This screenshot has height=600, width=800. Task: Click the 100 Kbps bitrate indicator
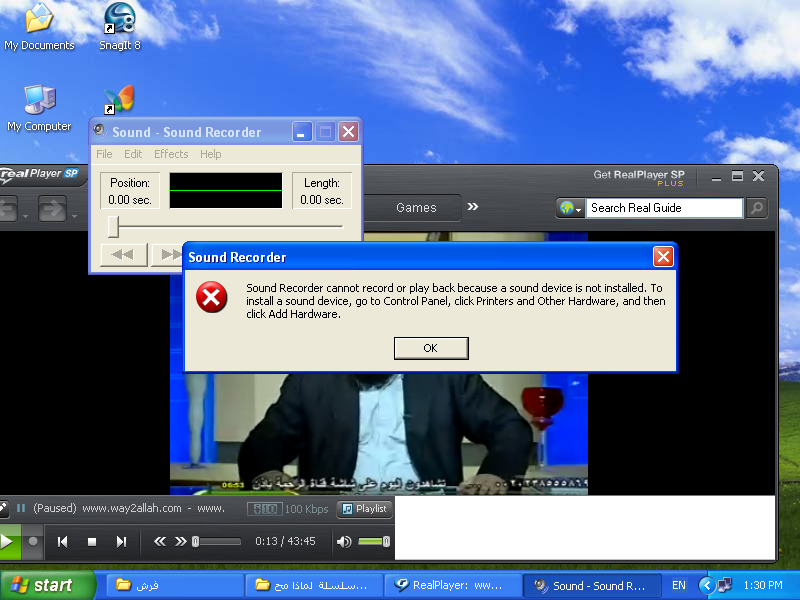click(x=307, y=509)
